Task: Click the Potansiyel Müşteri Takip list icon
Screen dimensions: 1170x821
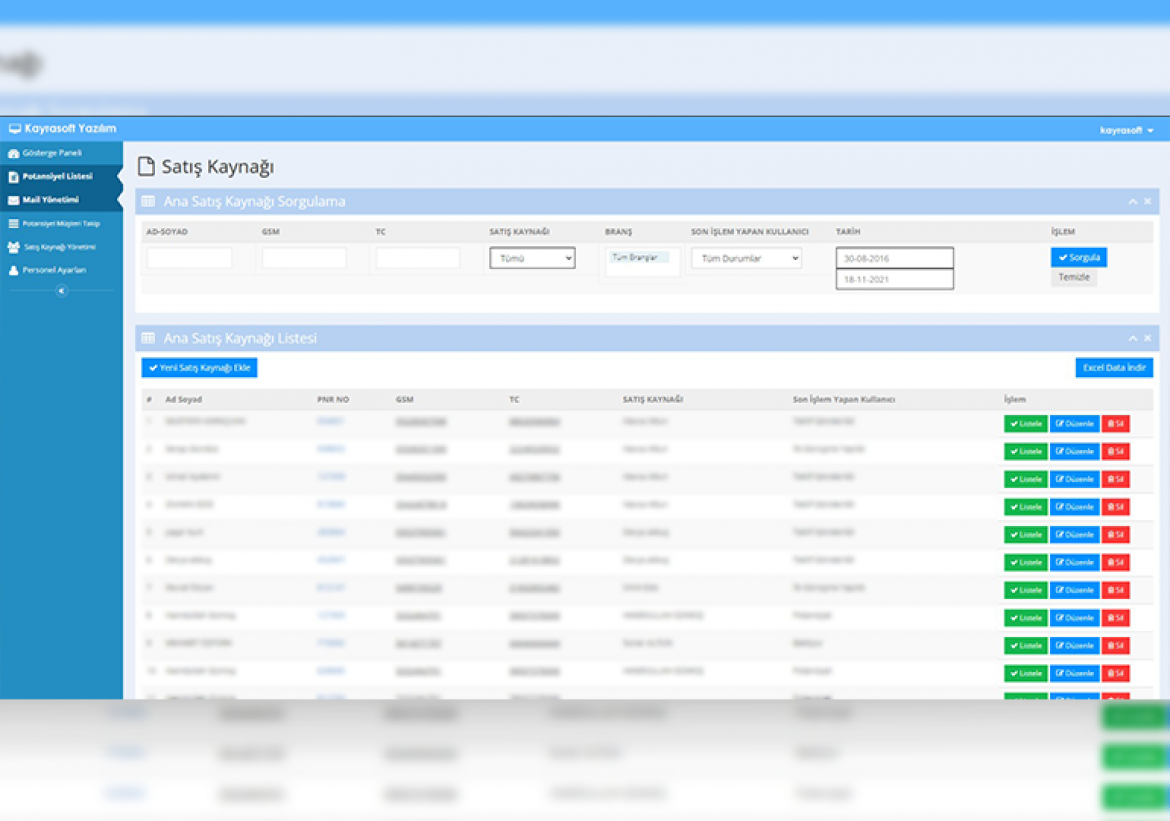Action: click(x=13, y=223)
